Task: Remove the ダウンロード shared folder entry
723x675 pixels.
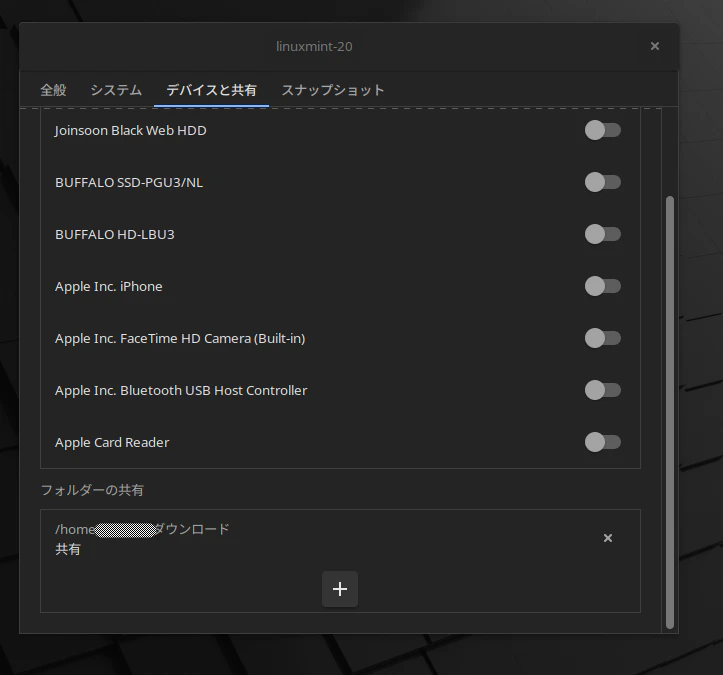Action: coord(608,538)
